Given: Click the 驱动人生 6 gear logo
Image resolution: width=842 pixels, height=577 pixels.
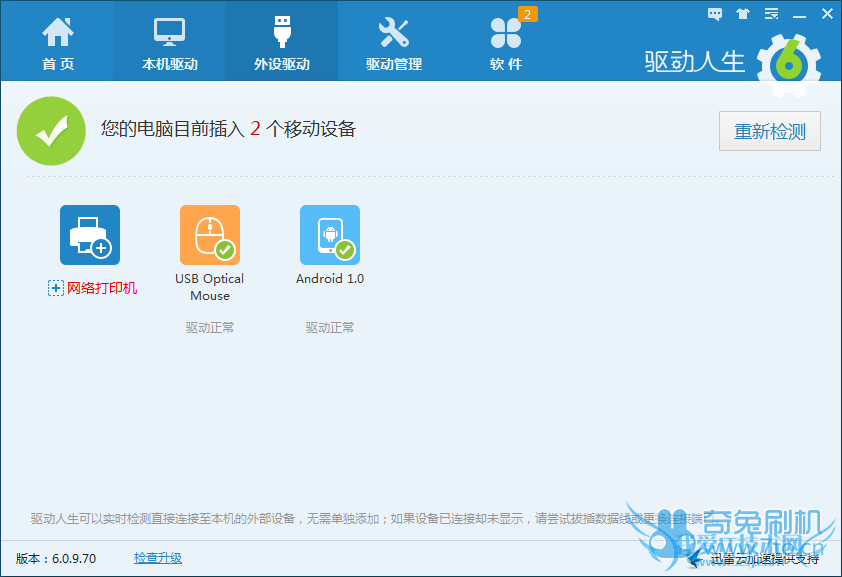Looking at the screenshot, I should point(788,65).
